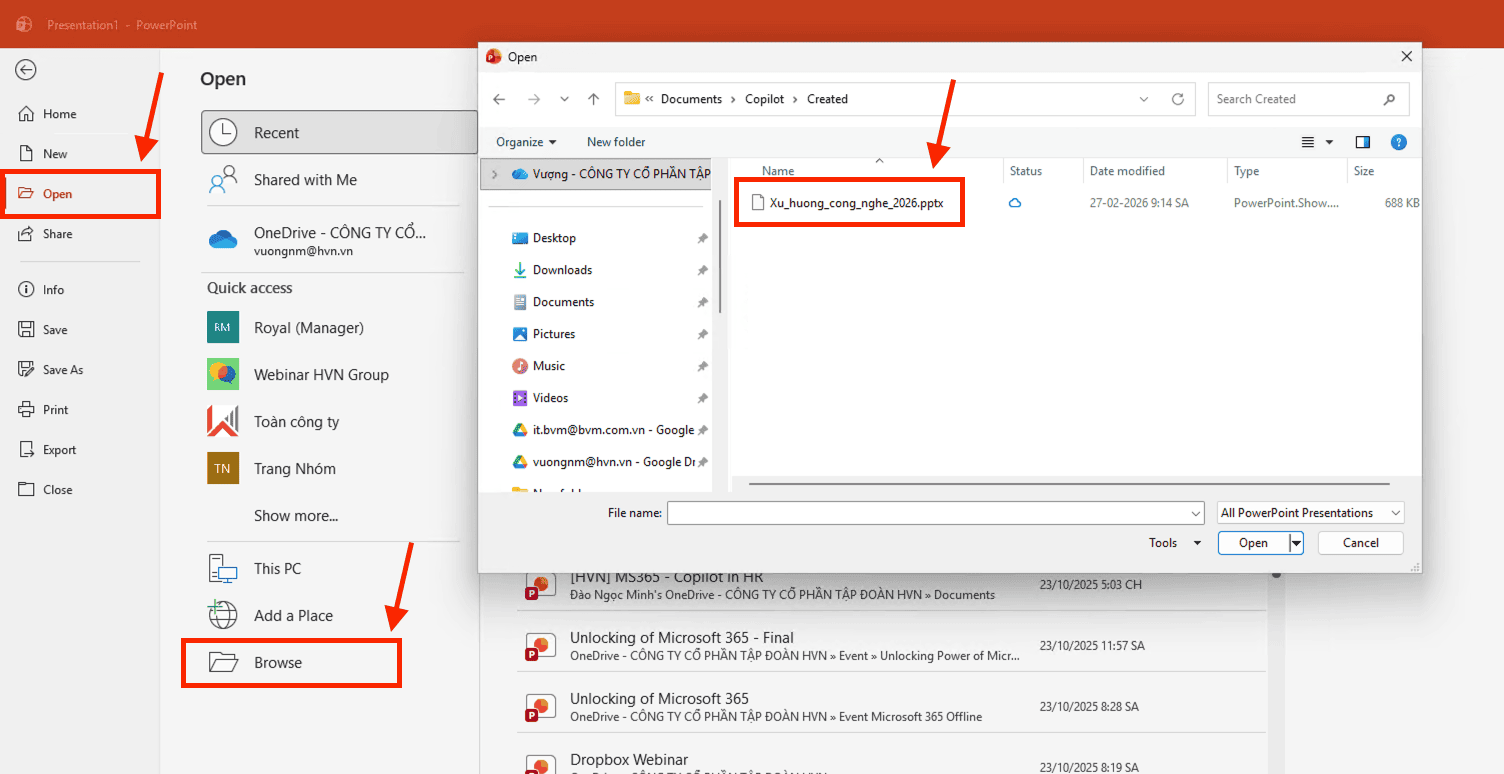Click the Show more... link
Viewport: 1504px width, 774px height.
click(x=296, y=516)
